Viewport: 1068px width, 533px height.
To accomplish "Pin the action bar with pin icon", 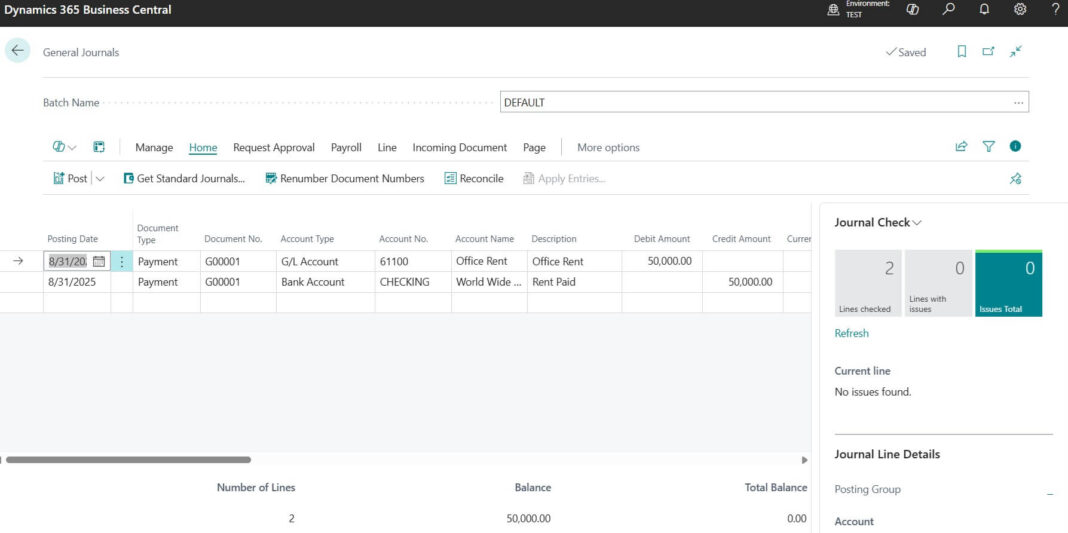I will tap(1015, 179).
